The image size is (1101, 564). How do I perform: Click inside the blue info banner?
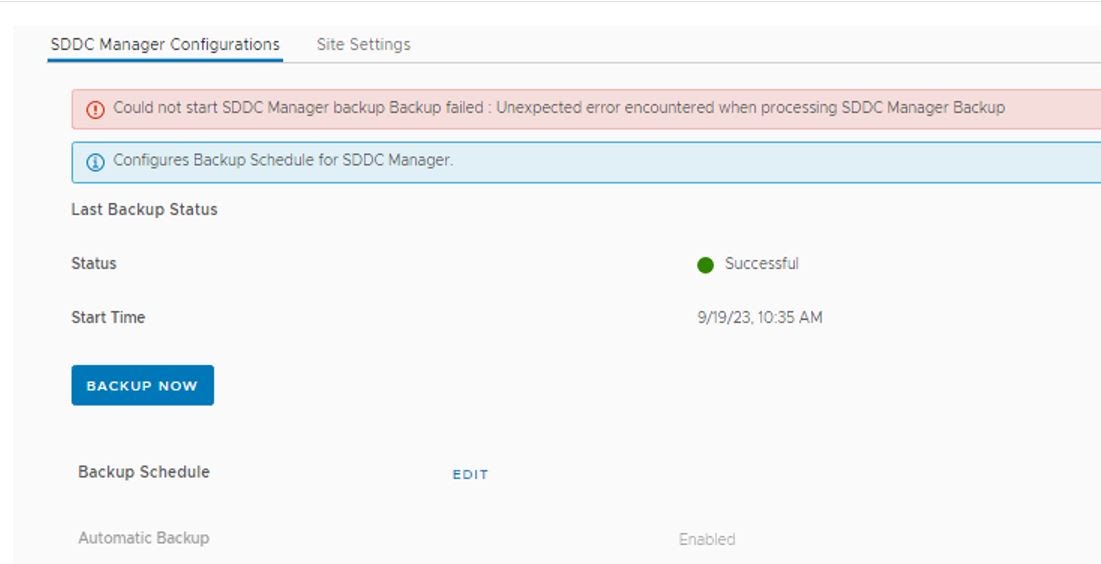(586, 162)
